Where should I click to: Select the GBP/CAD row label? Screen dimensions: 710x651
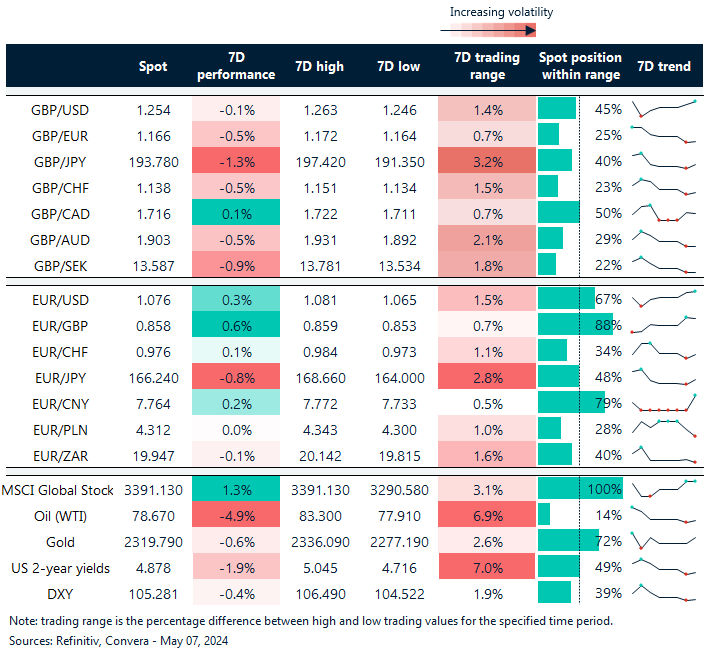pos(60,214)
